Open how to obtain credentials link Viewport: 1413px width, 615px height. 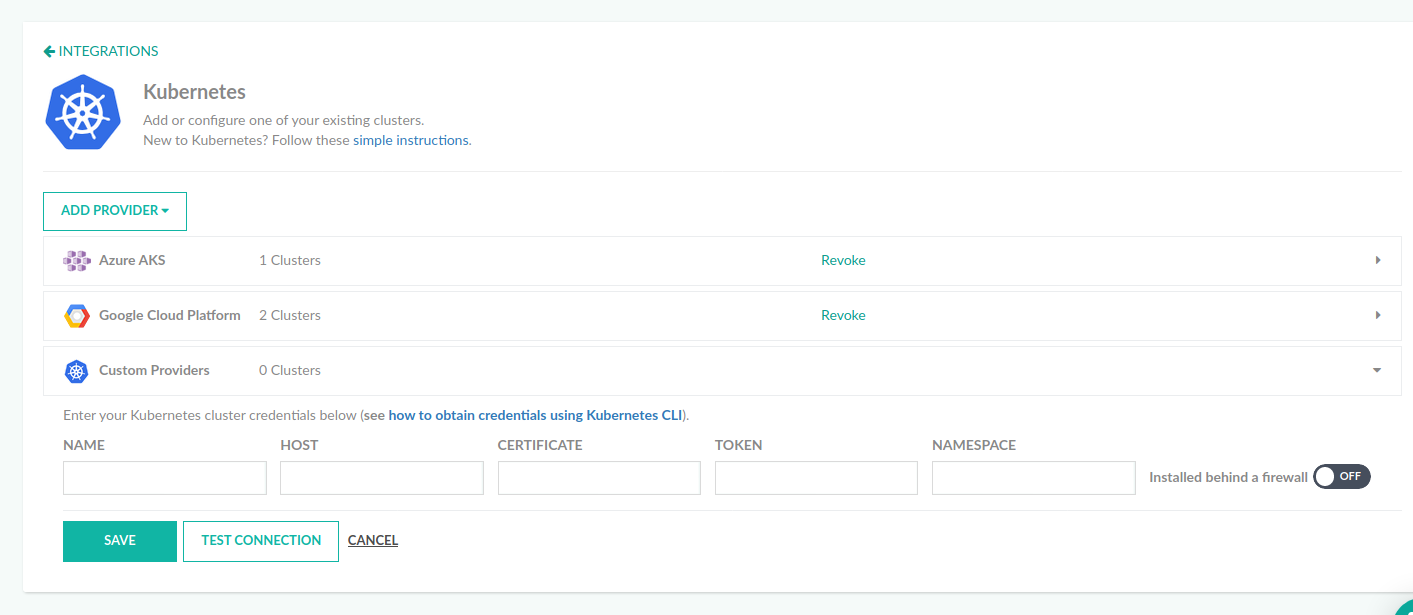pos(535,415)
